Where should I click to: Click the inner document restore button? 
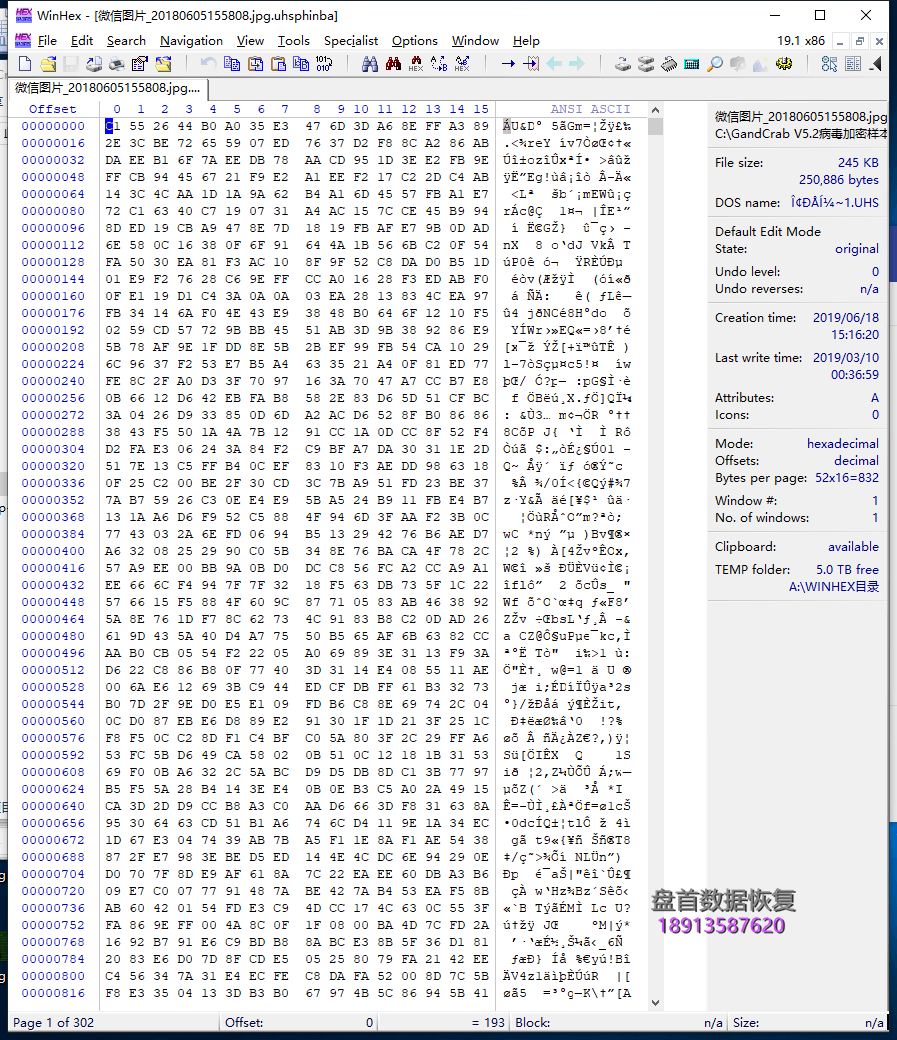[x=860, y=41]
